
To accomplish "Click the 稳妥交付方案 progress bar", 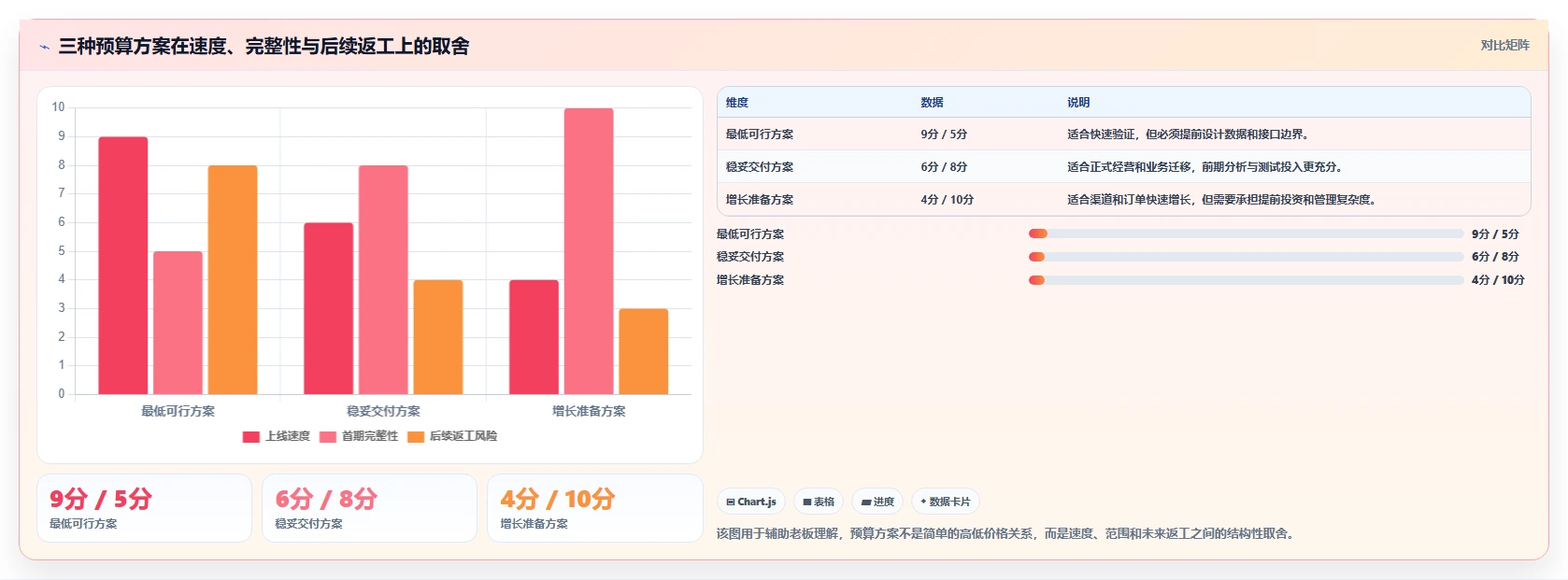I will (x=1246, y=257).
